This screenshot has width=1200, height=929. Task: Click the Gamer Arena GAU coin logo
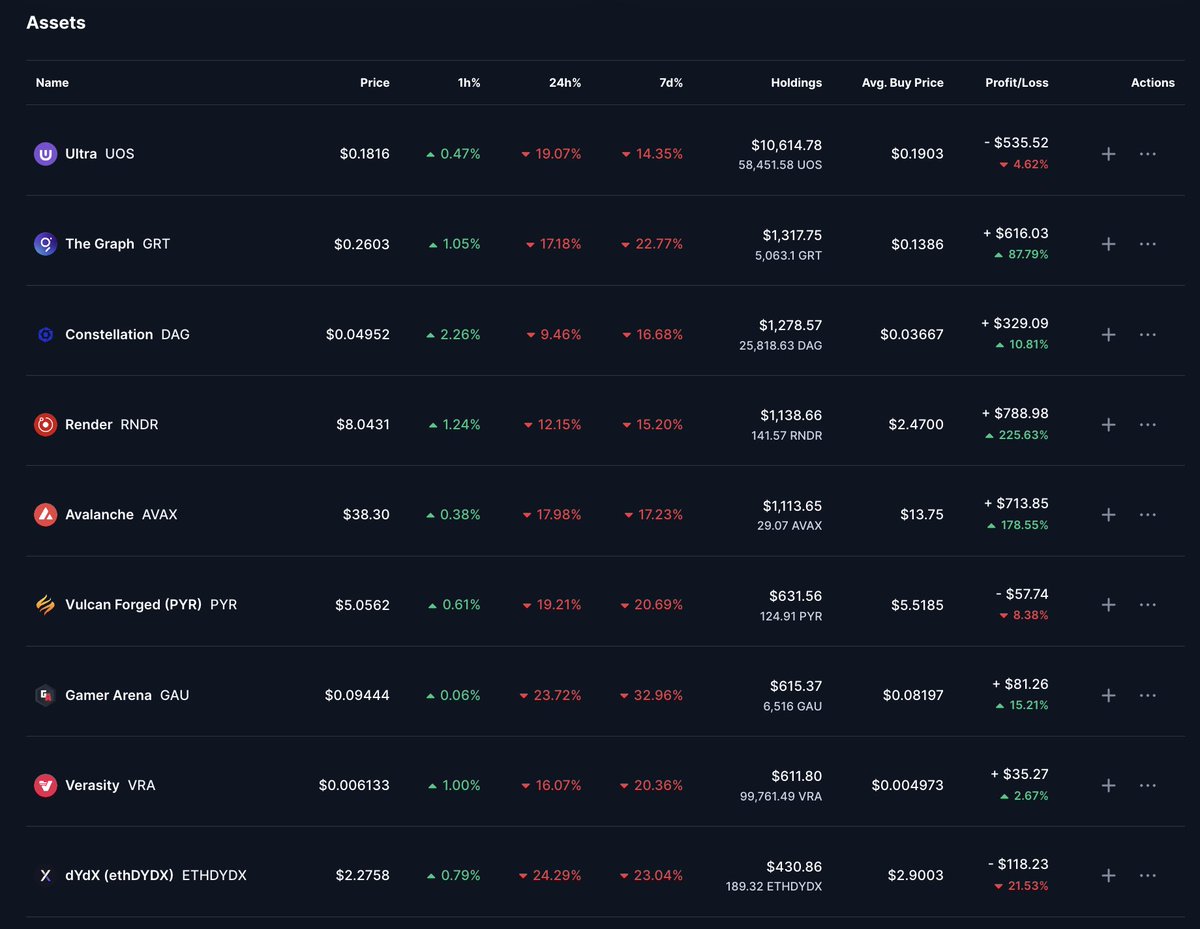45,695
